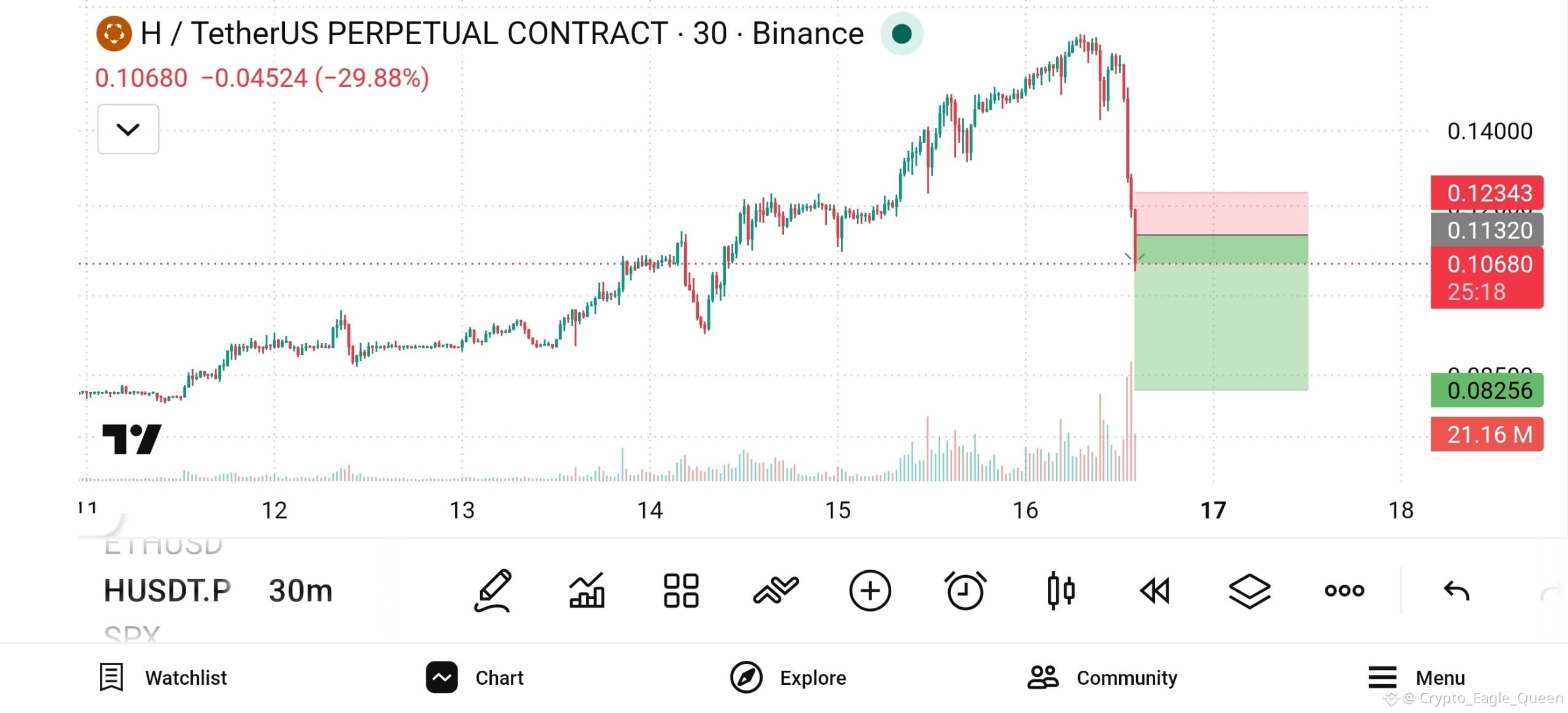Image resolution: width=1568 pixels, height=713 pixels.
Task: Select the drawing pencil tool
Action: coord(493,590)
